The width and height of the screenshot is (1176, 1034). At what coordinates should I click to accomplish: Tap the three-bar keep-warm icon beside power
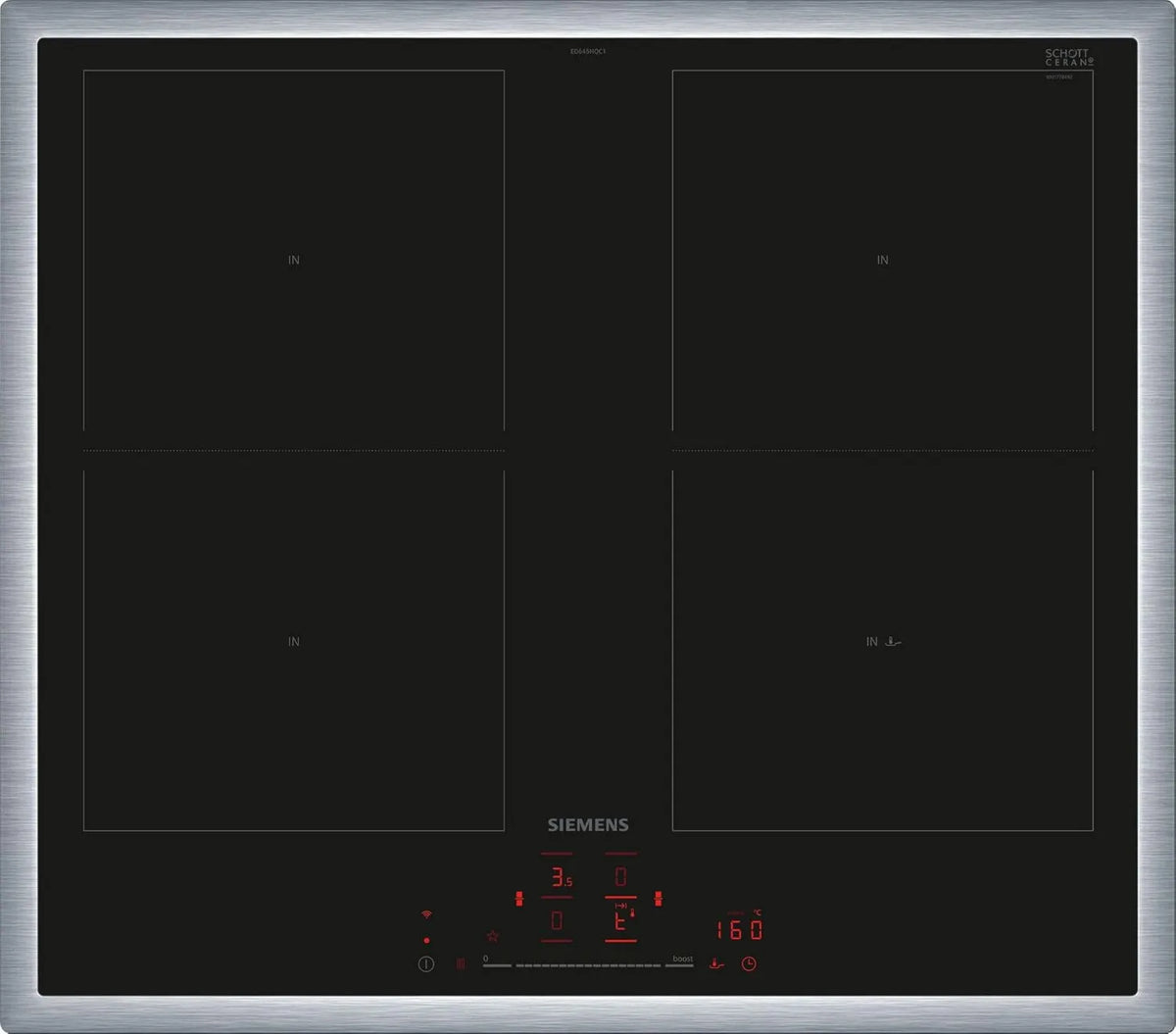coord(461,964)
